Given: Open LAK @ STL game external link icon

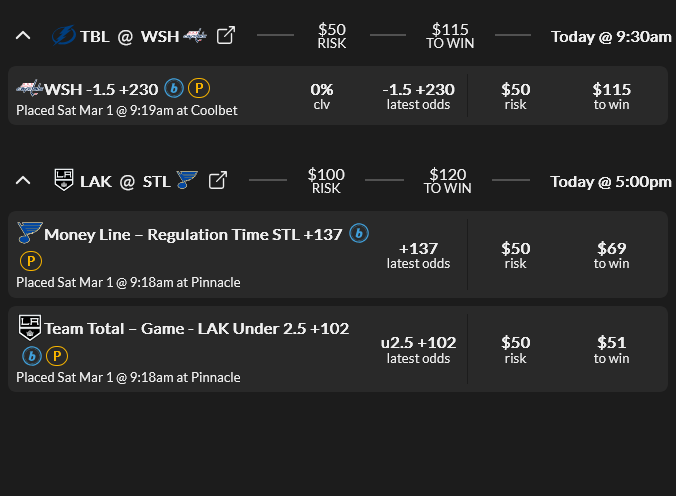Looking at the screenshot, I should point(218,181).
